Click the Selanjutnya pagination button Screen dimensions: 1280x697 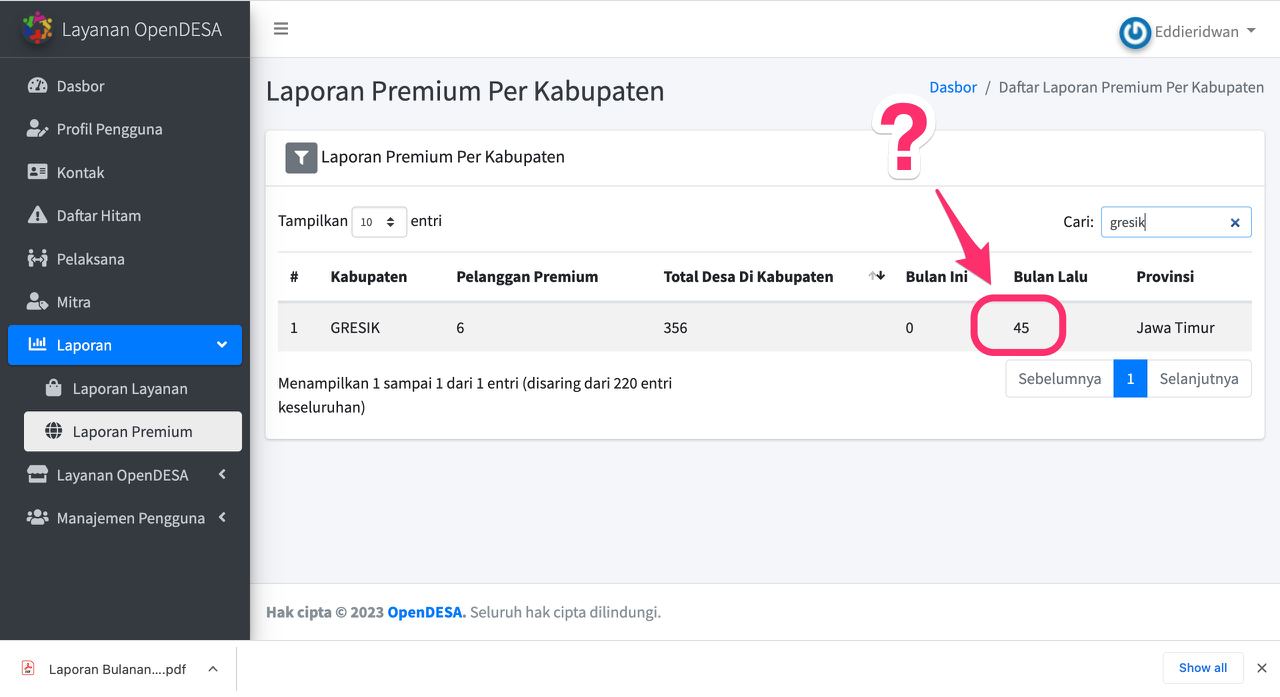tap(1199, 378)
